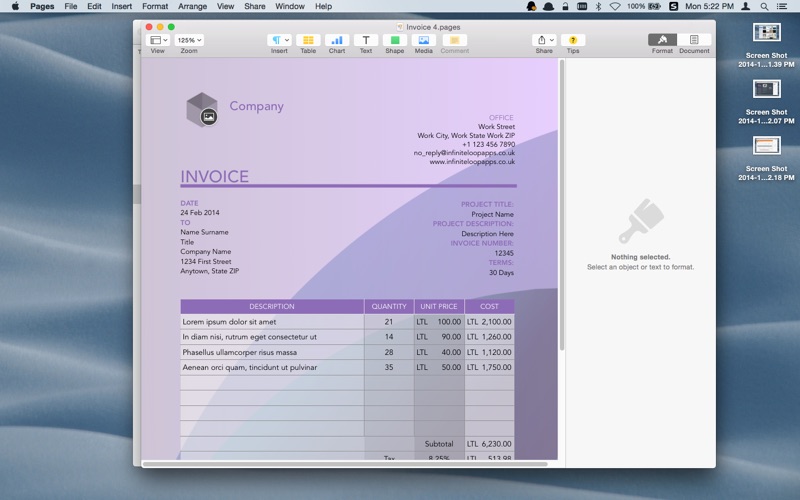The height and width of the screenshot is (500, 800).
Task: Show the Tips coaching hints
Action: coord(573,40)
